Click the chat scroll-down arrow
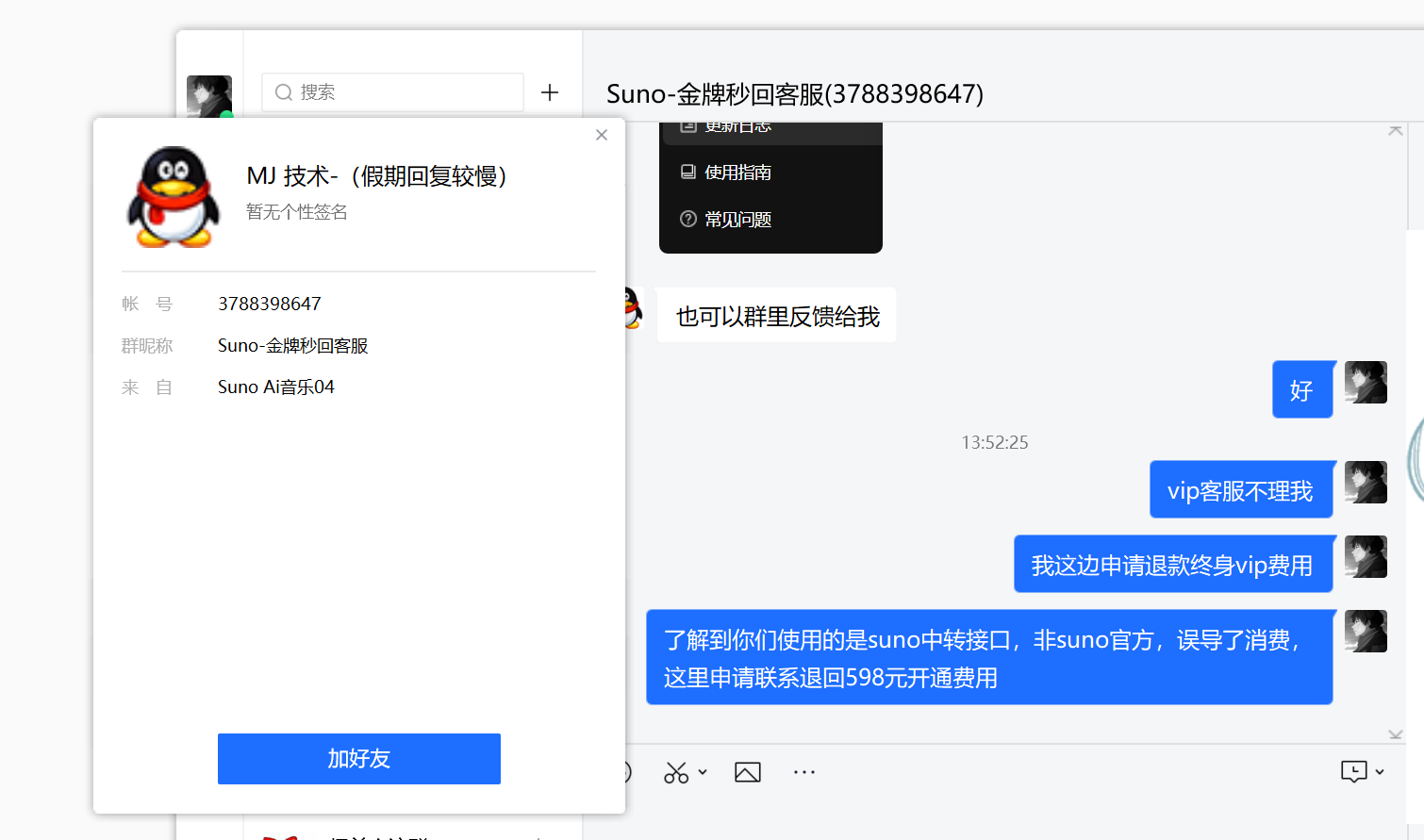Viewport: 1424px width, 840px height. tap(1396, 734)
